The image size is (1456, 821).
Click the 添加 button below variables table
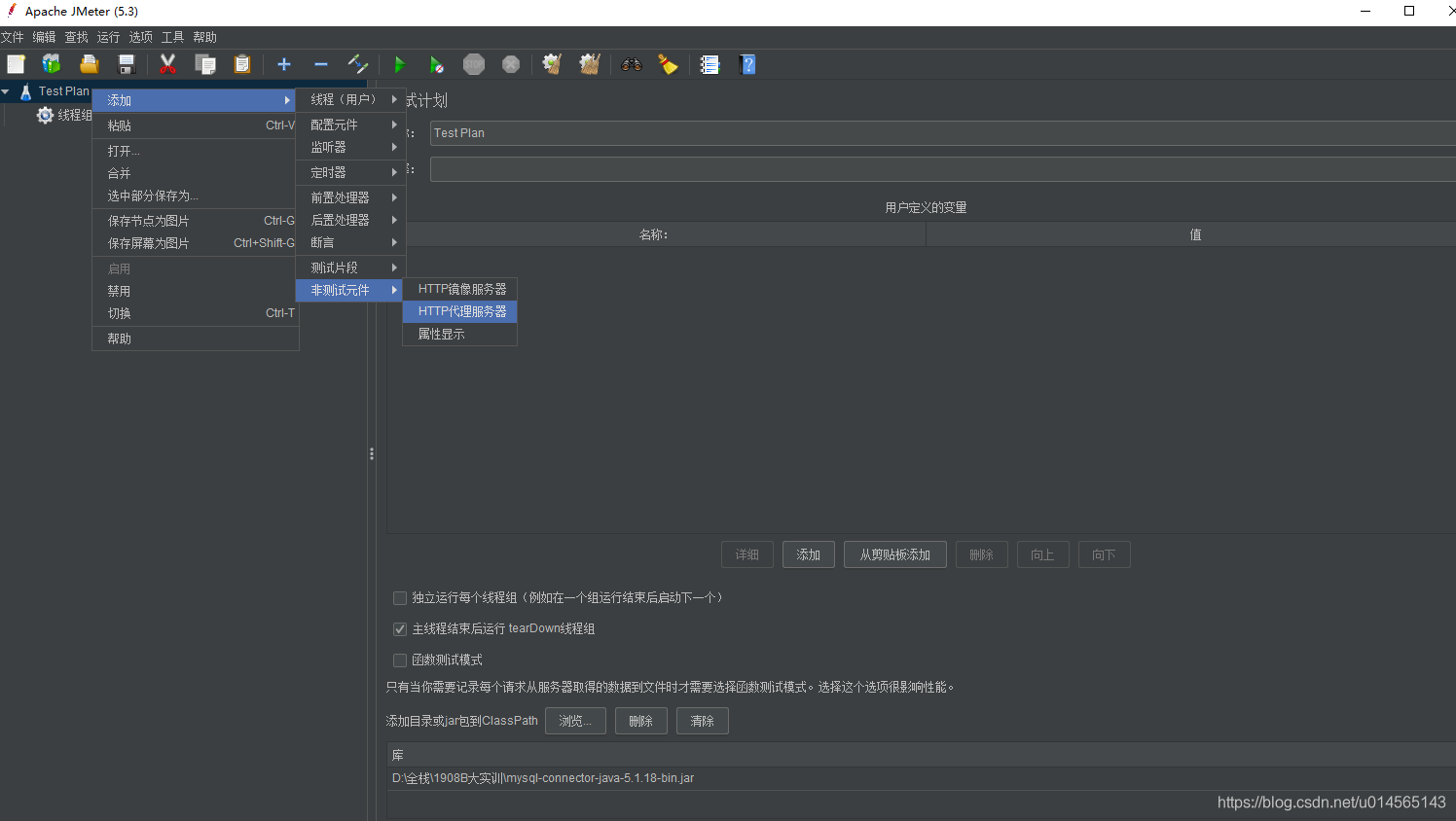point(809,554)
